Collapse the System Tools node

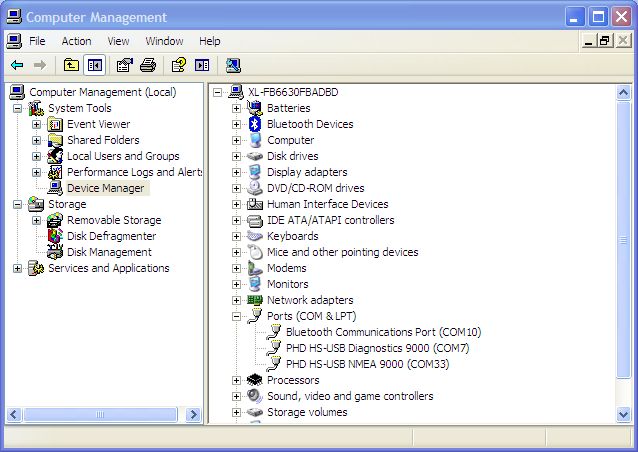pyautogui.click(x=17, y=108)
